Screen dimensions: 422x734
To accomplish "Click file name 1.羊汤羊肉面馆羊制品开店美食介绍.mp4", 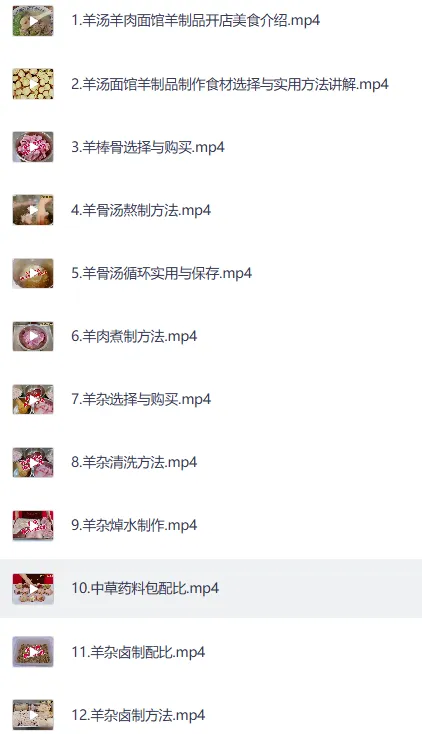I will [196, 21].
